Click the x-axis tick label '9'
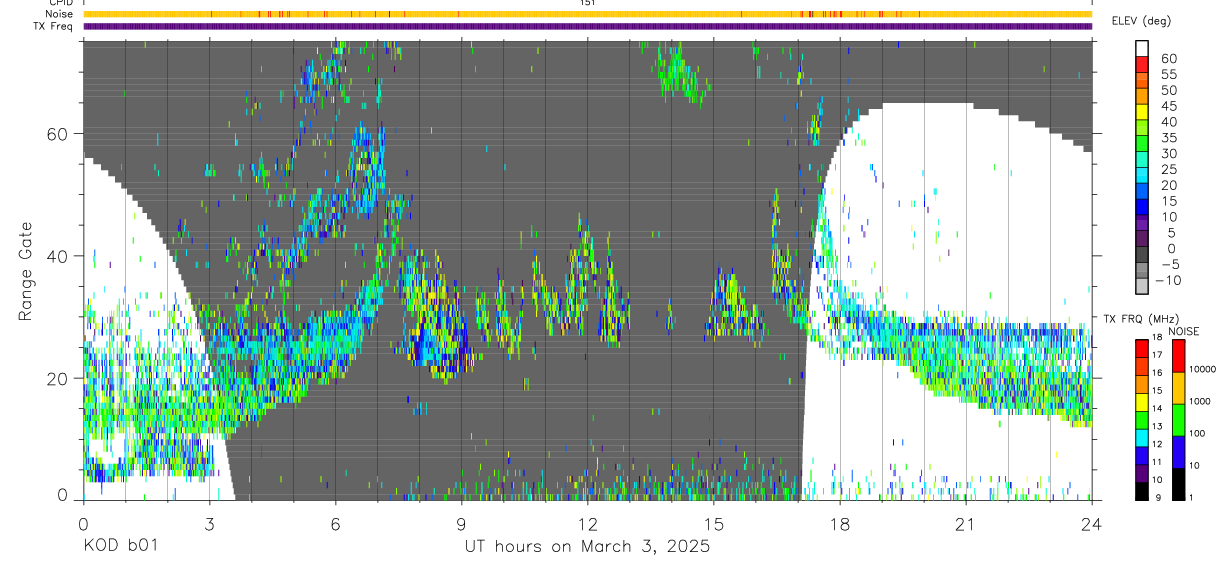This screenshot has width=1228, height=567. click(x=461, y=523)
